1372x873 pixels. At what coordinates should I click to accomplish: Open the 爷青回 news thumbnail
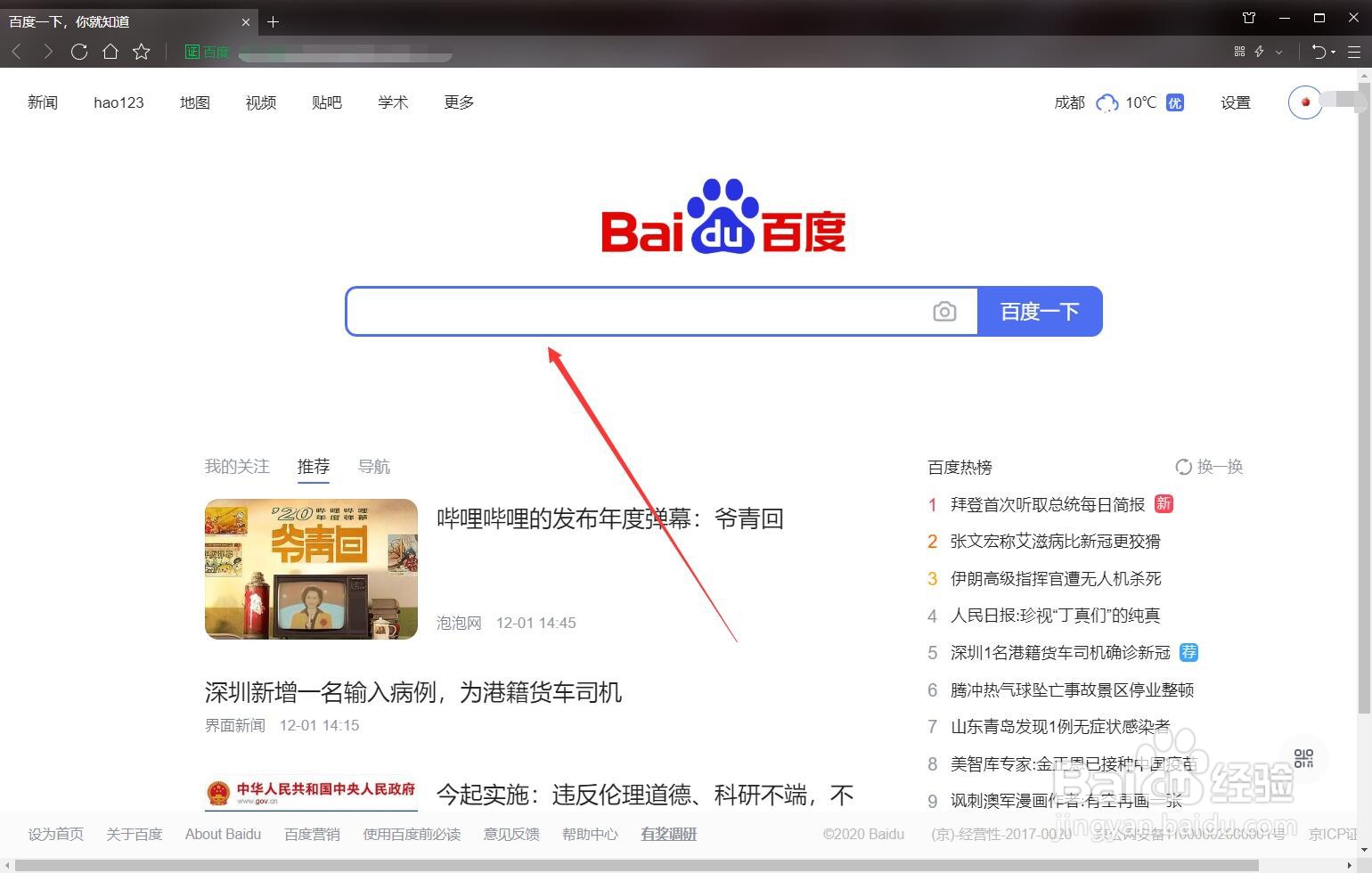311,569
